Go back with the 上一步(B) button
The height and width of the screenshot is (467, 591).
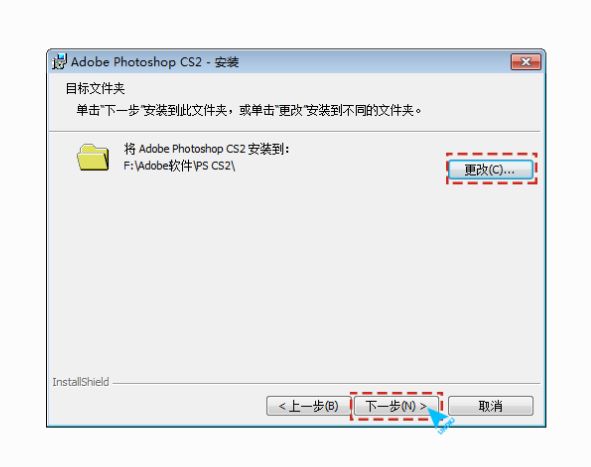click(x=308, y=406)
